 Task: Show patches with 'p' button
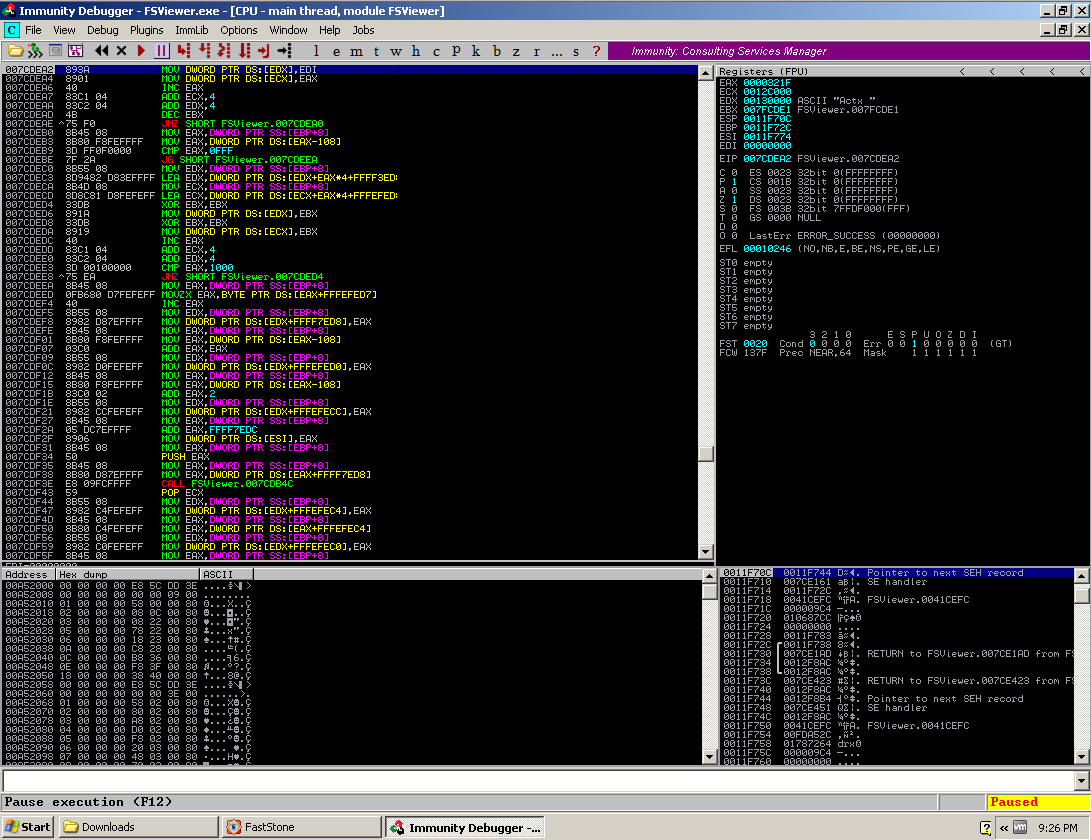(x=456, y=51)
